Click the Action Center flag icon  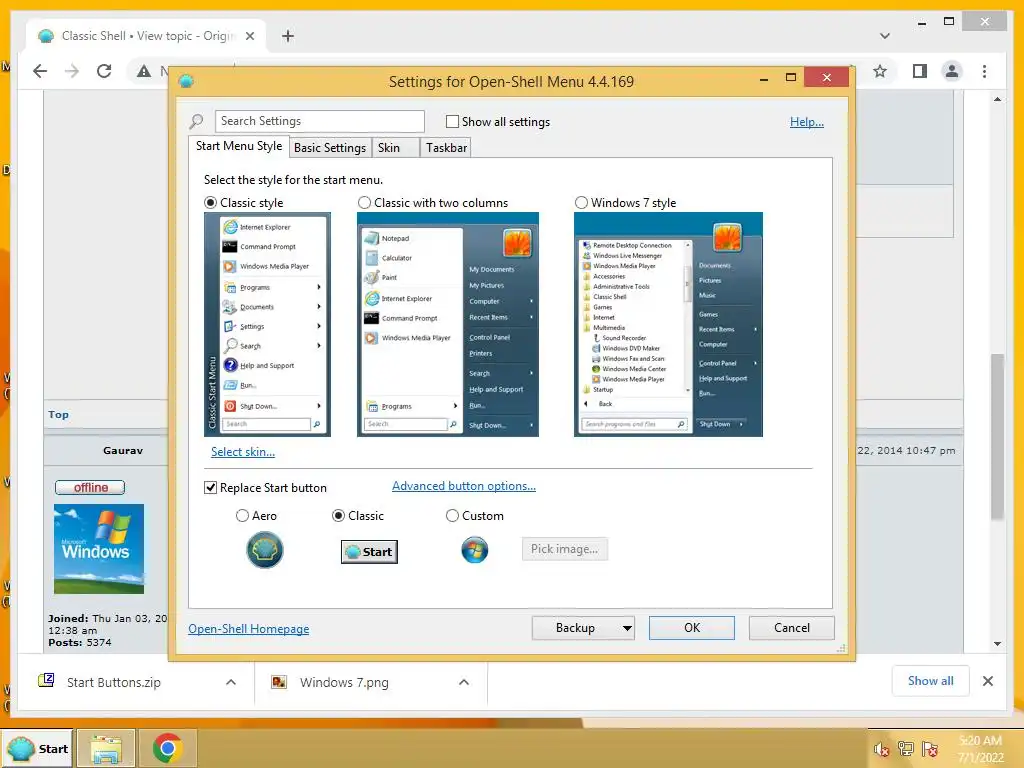pos(930,749)
